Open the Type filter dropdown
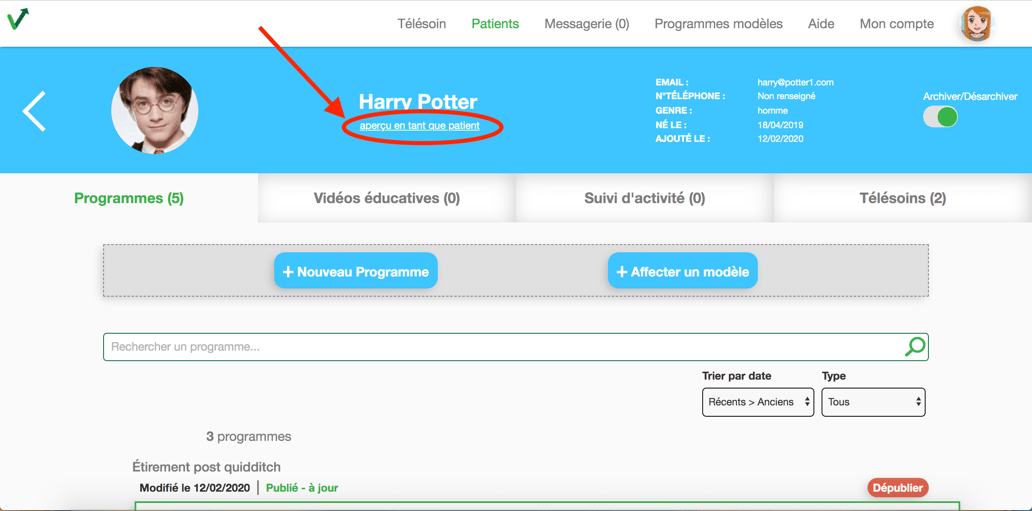 [x=873, y=402]
